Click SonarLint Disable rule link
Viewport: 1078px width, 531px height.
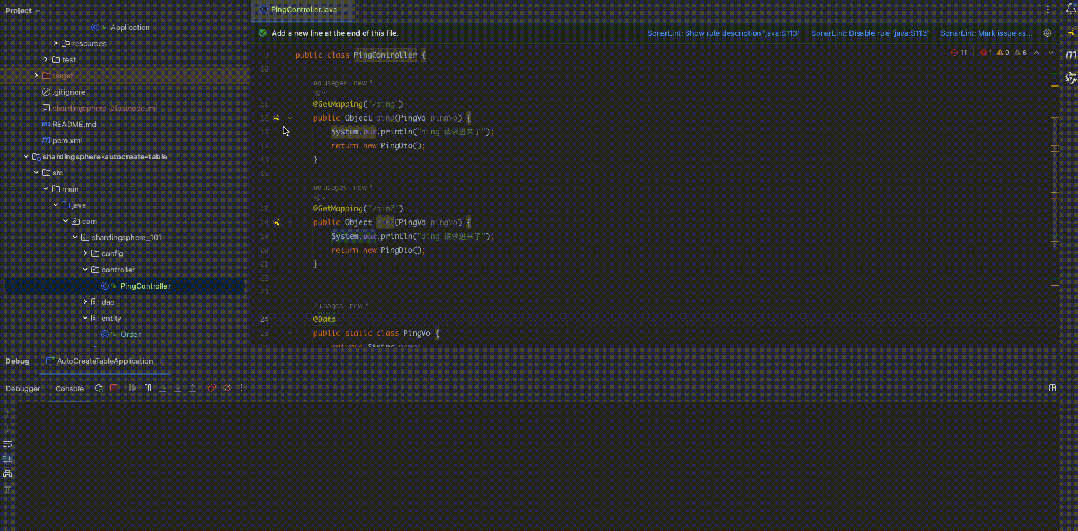tap(870, 33)
